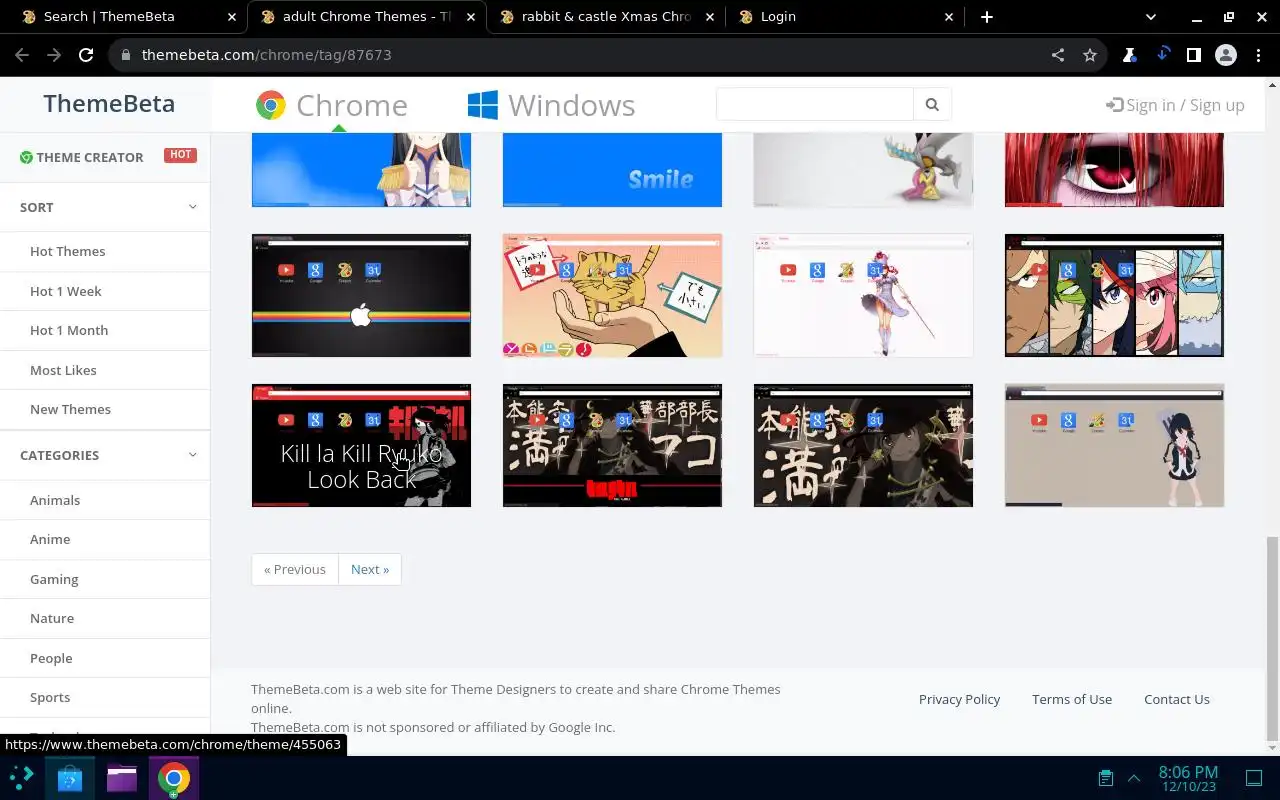1280x800 pixels.
Task: Collapse the CATEGORIES section
Action: (192, 455)
